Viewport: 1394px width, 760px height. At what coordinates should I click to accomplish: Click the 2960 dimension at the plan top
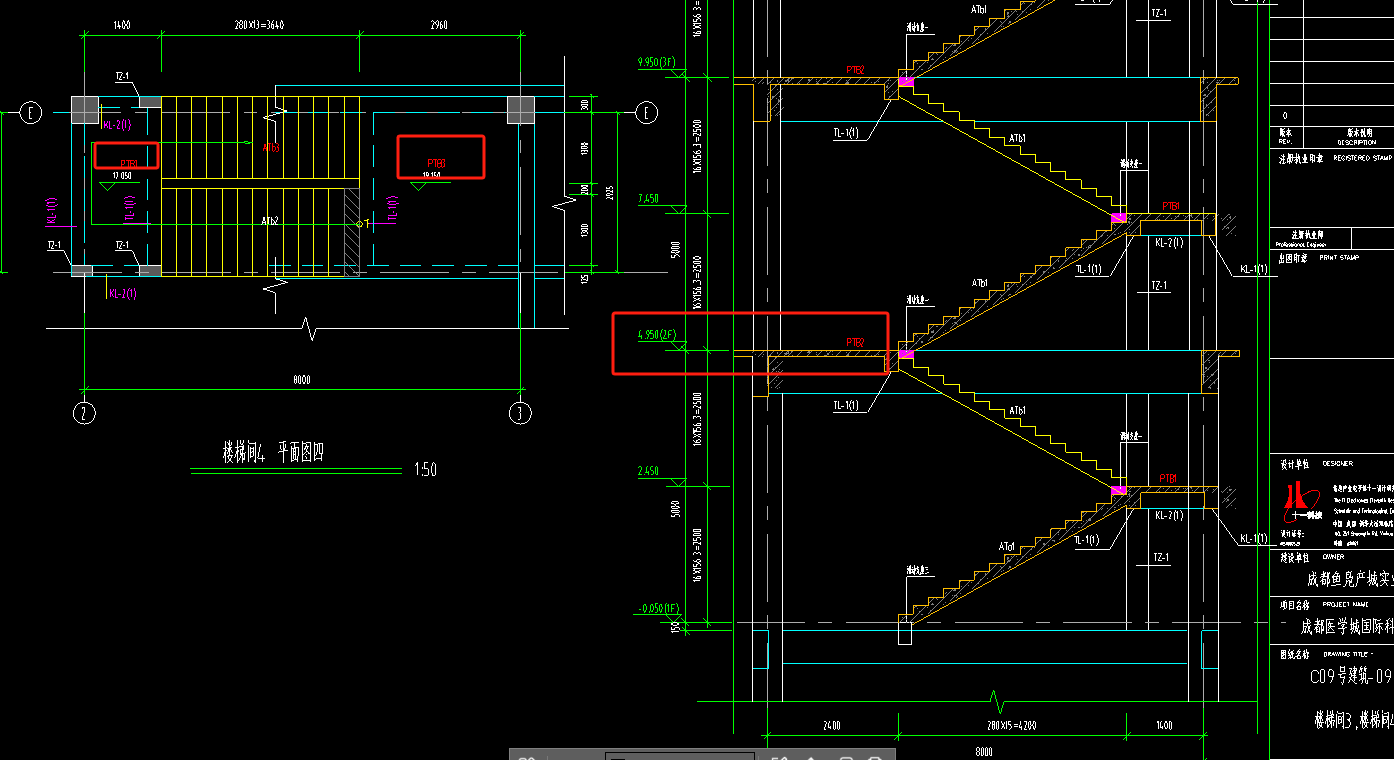(x=441, y=25)
